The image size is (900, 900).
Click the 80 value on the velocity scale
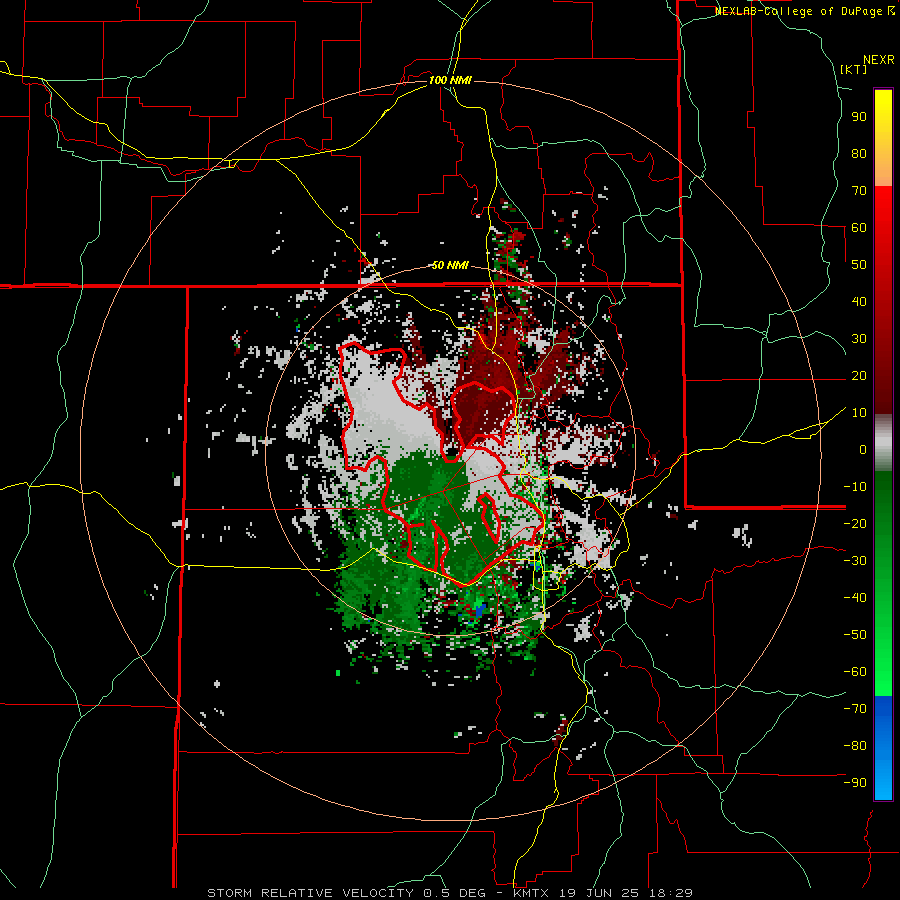[859, 154]
